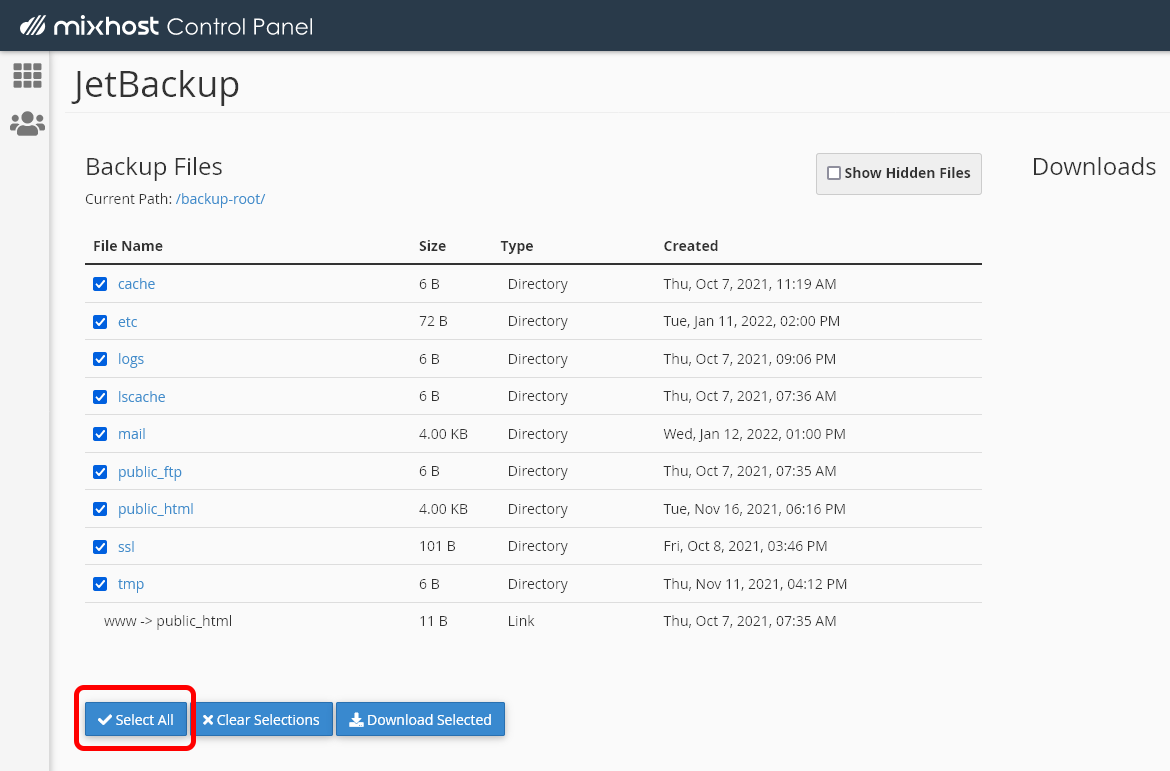
Task: Toggle the Show Hidden Files checkbox
Action: pos(834,173)
